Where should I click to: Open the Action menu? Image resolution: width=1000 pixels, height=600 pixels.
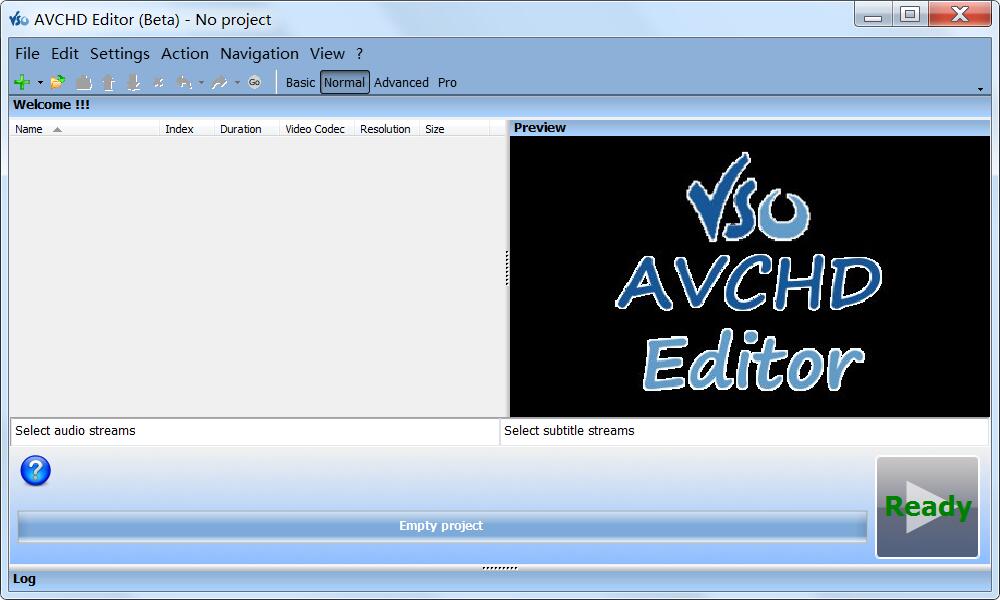pyautogui.click(x=185, y=54)
